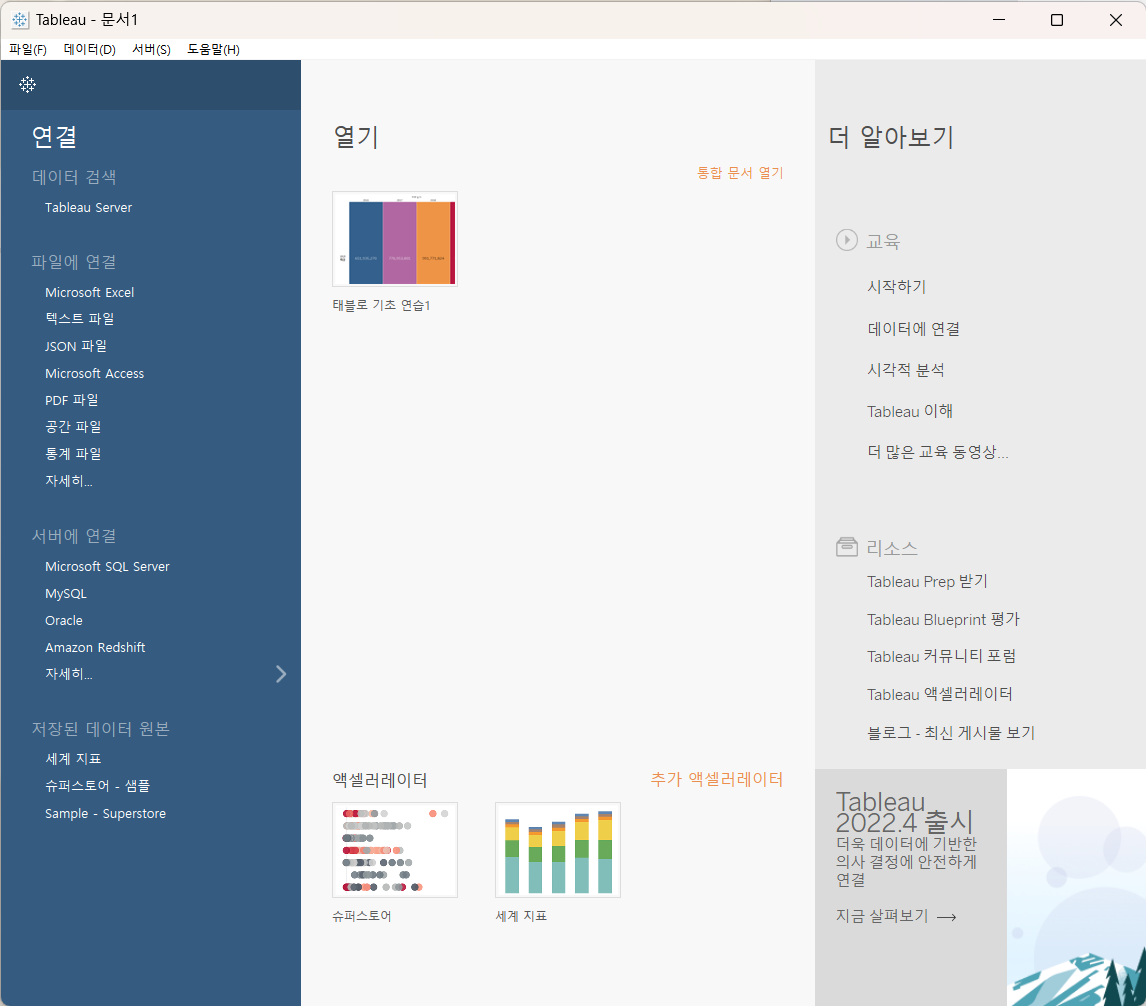Click the Tableau 2022.4 출시 banner heading
The width and height of the screenshot is (1146, 1006).
point(904,812)
